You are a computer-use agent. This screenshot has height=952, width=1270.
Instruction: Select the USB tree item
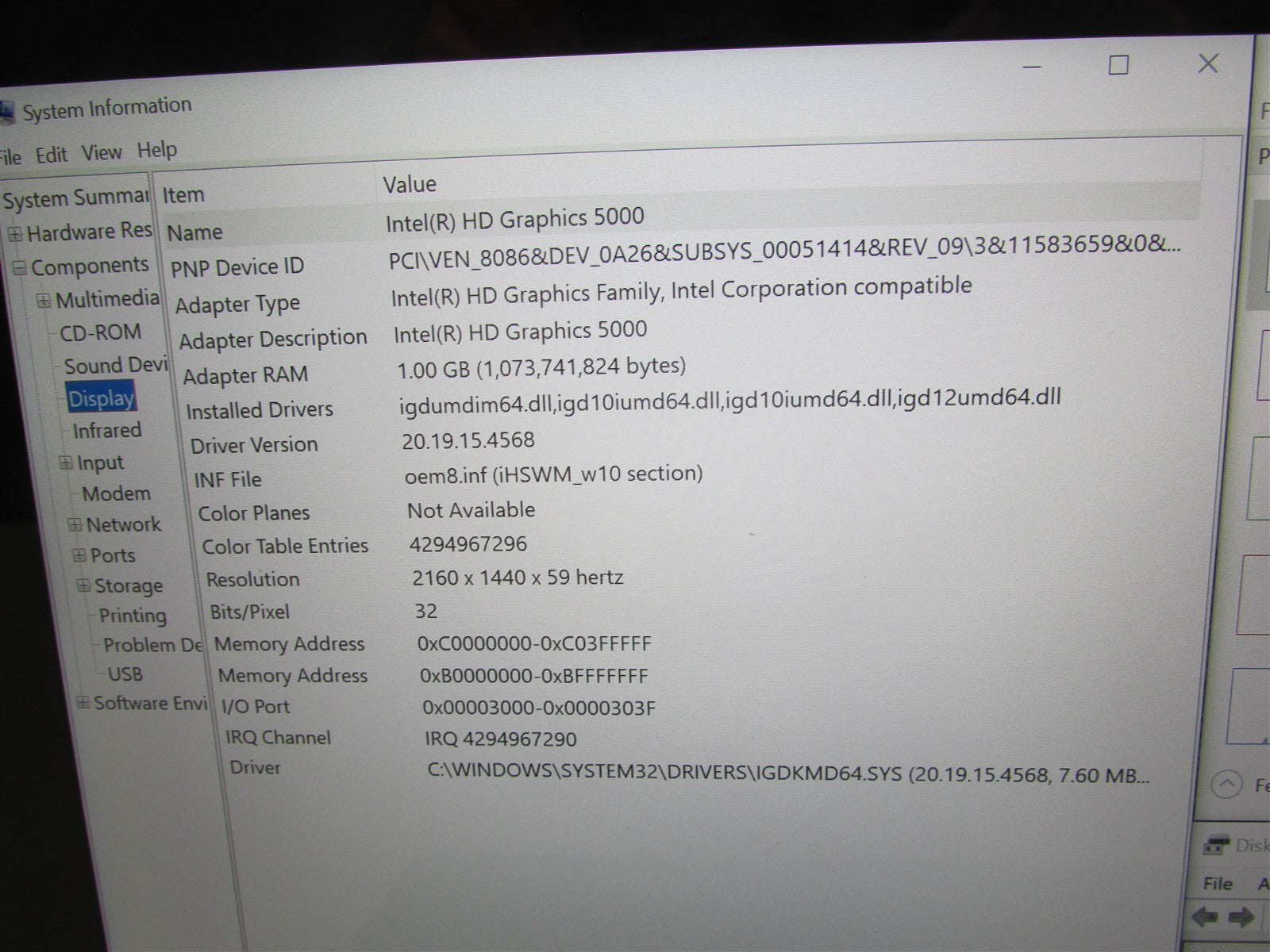pyautogui.click(x=125, y=674)
